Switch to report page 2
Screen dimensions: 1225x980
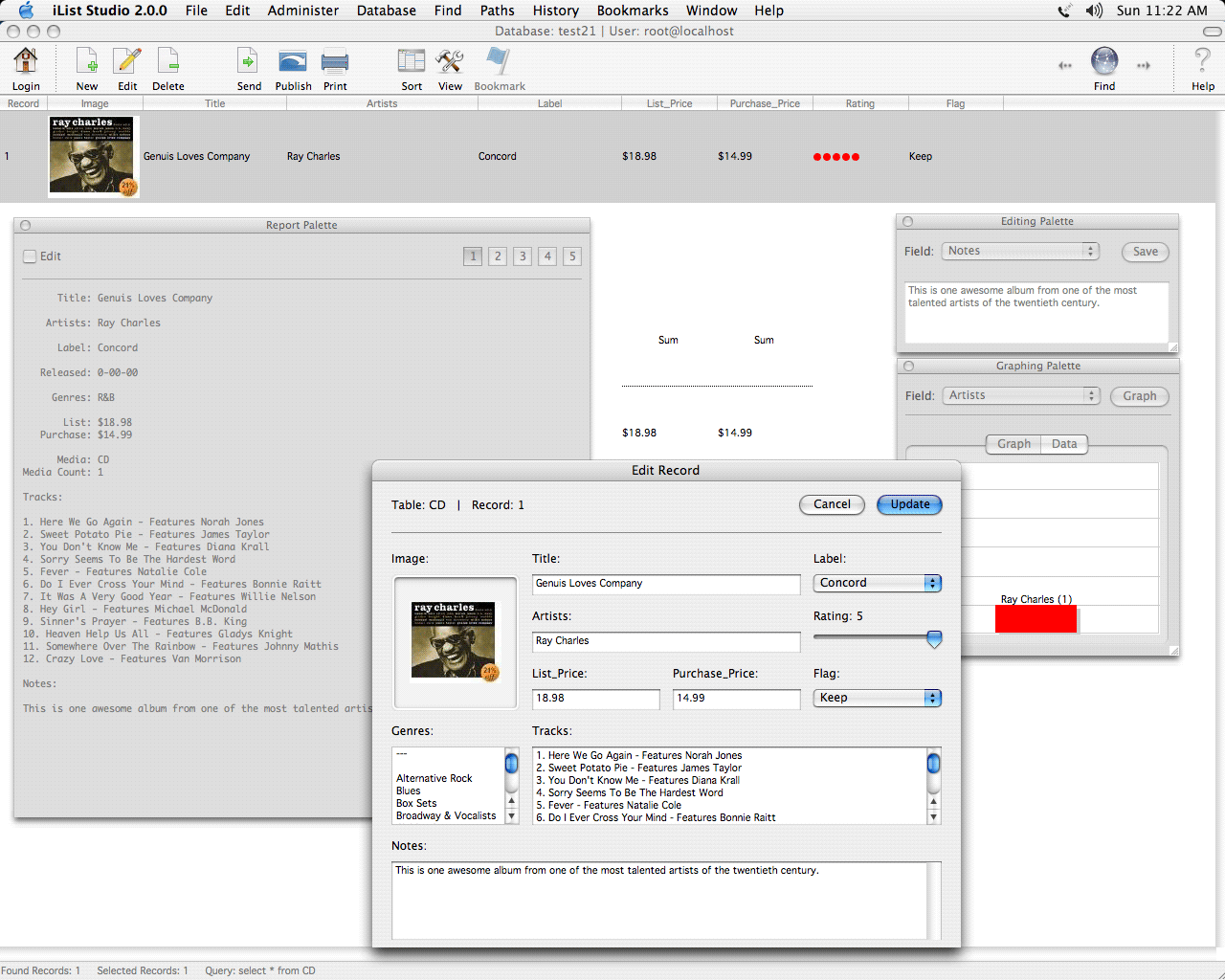coord(498,256)
